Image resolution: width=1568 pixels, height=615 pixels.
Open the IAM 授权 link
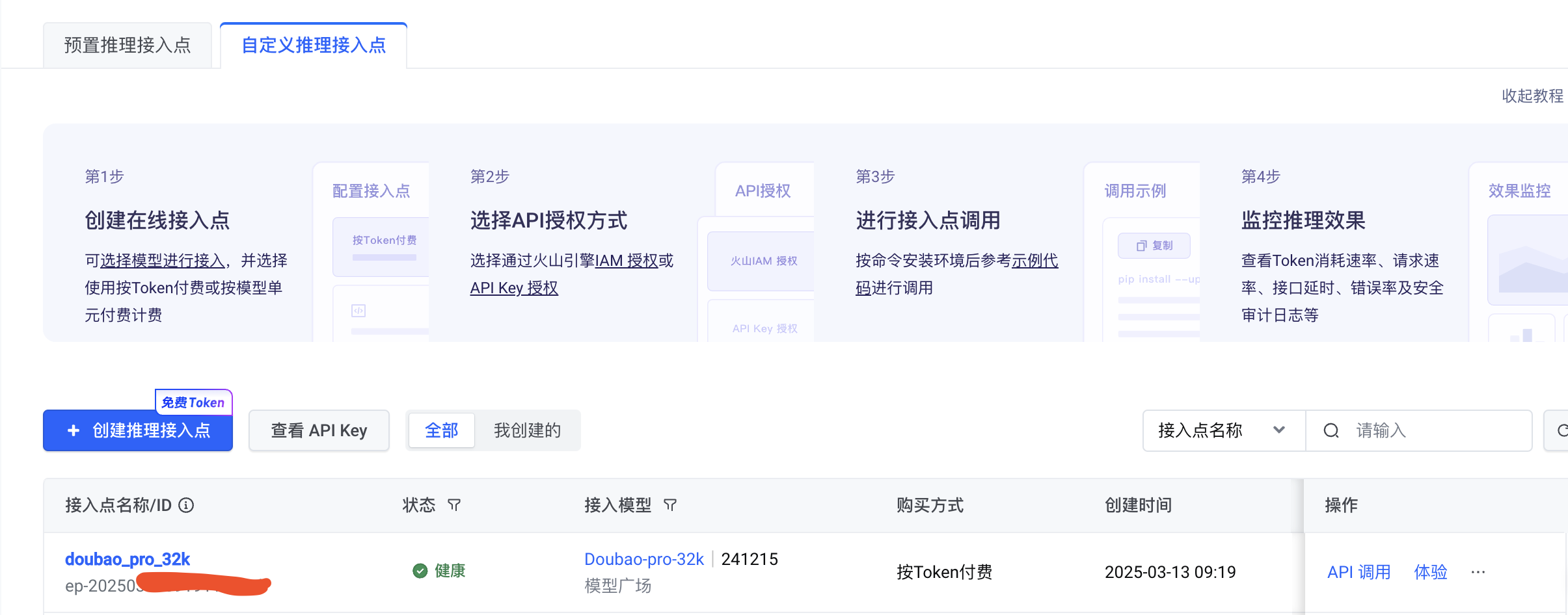click(x=627, y=261)
